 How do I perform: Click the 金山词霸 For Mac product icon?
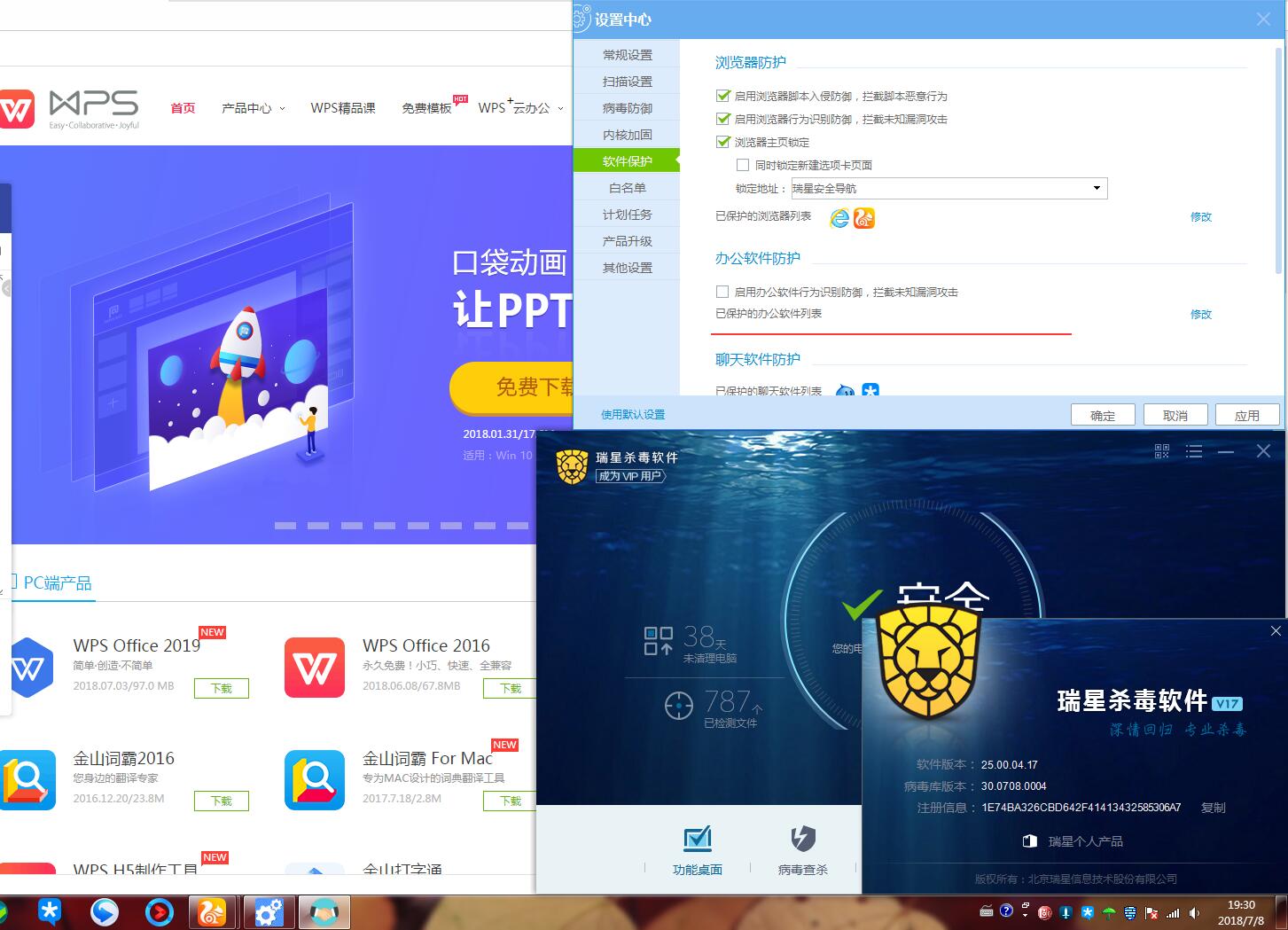pos(315,779)
